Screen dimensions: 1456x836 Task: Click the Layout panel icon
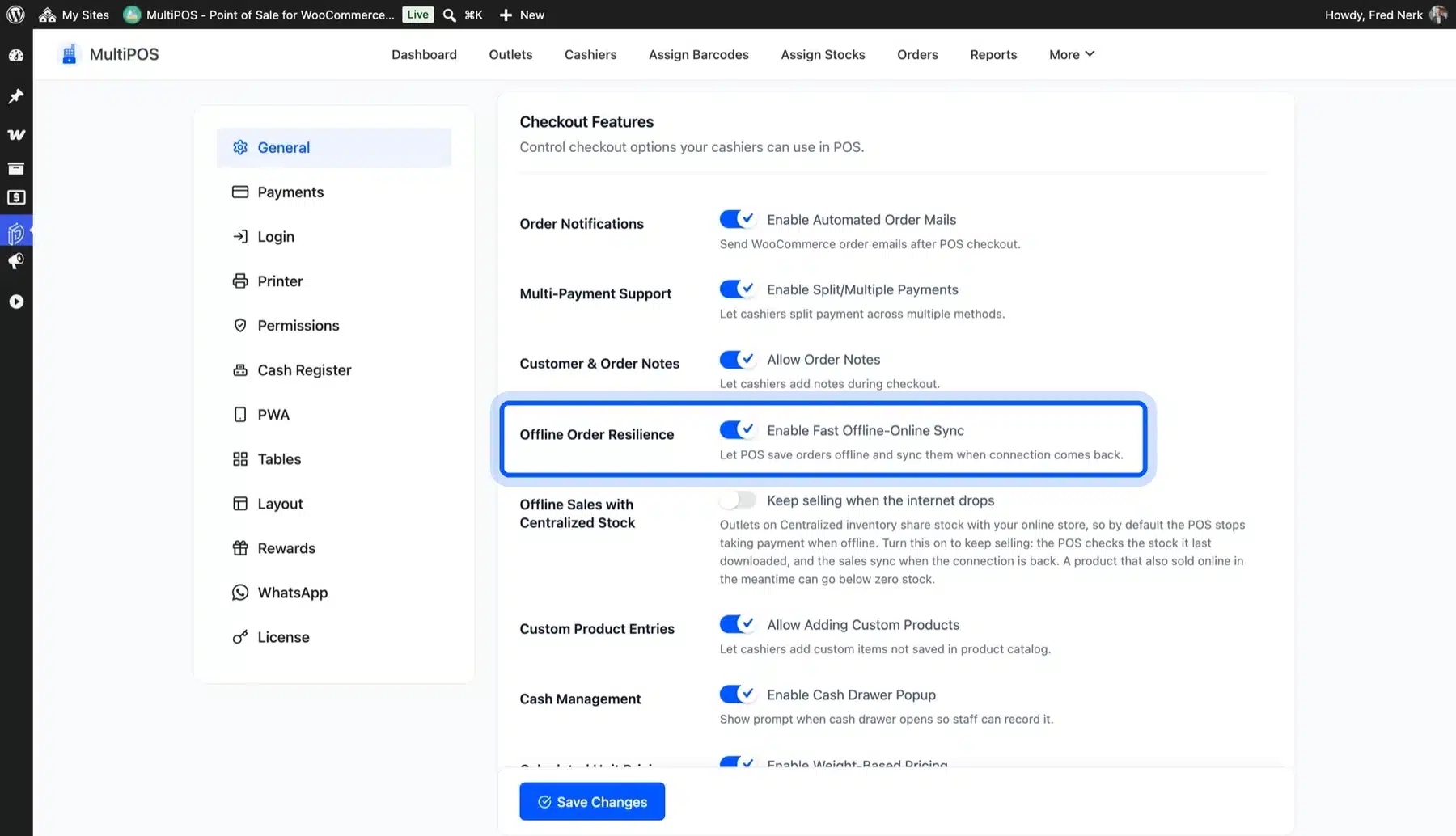pyautogui.click(x=240, y=503)
